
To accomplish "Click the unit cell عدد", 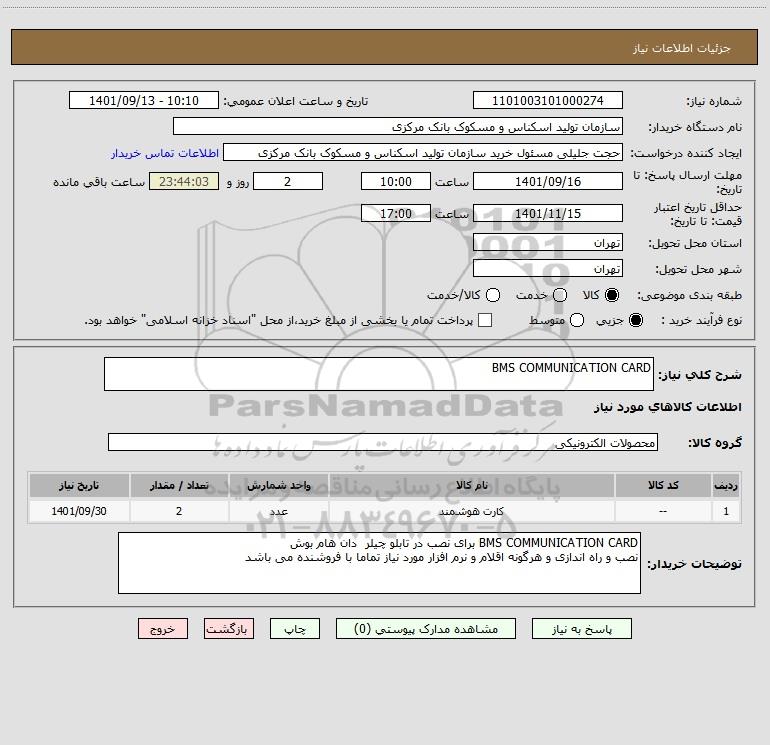I will (x=278, y=511).
